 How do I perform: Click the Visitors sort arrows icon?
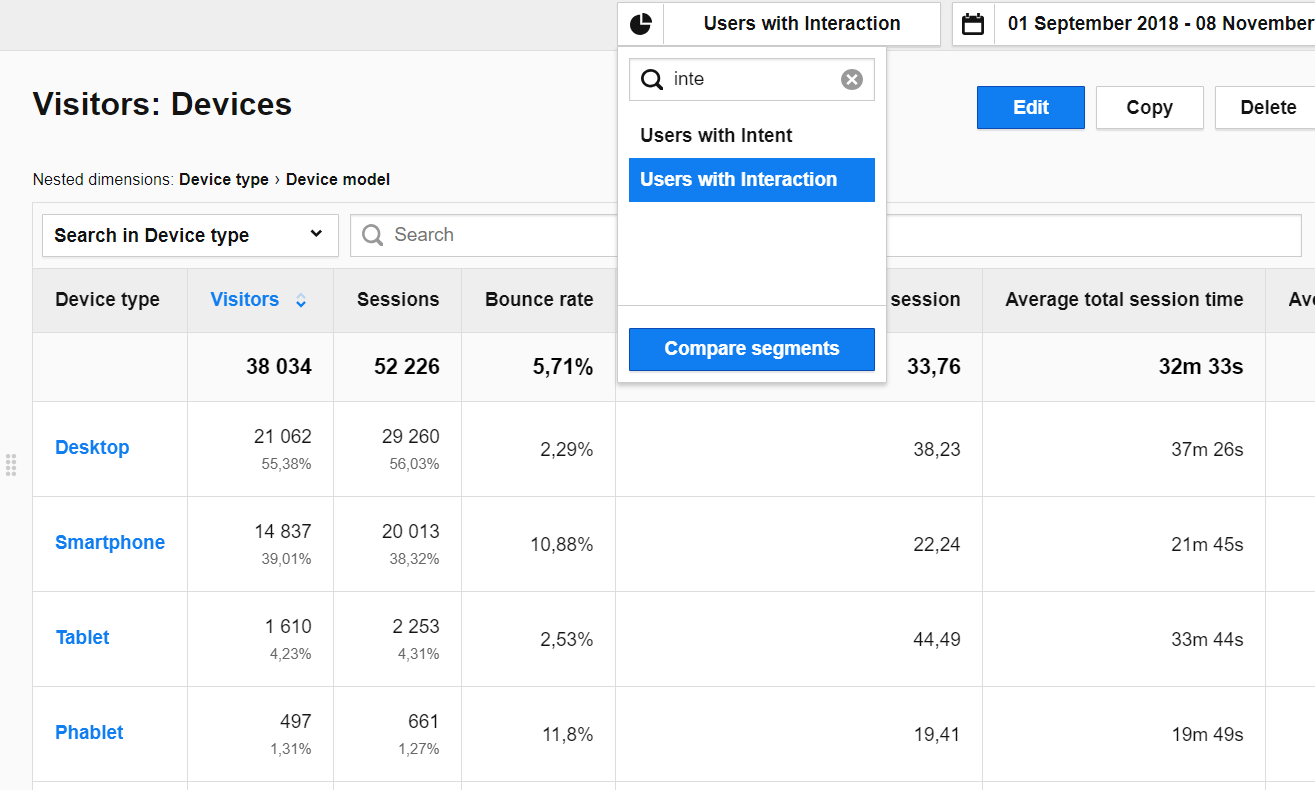(x=301, y=300)
